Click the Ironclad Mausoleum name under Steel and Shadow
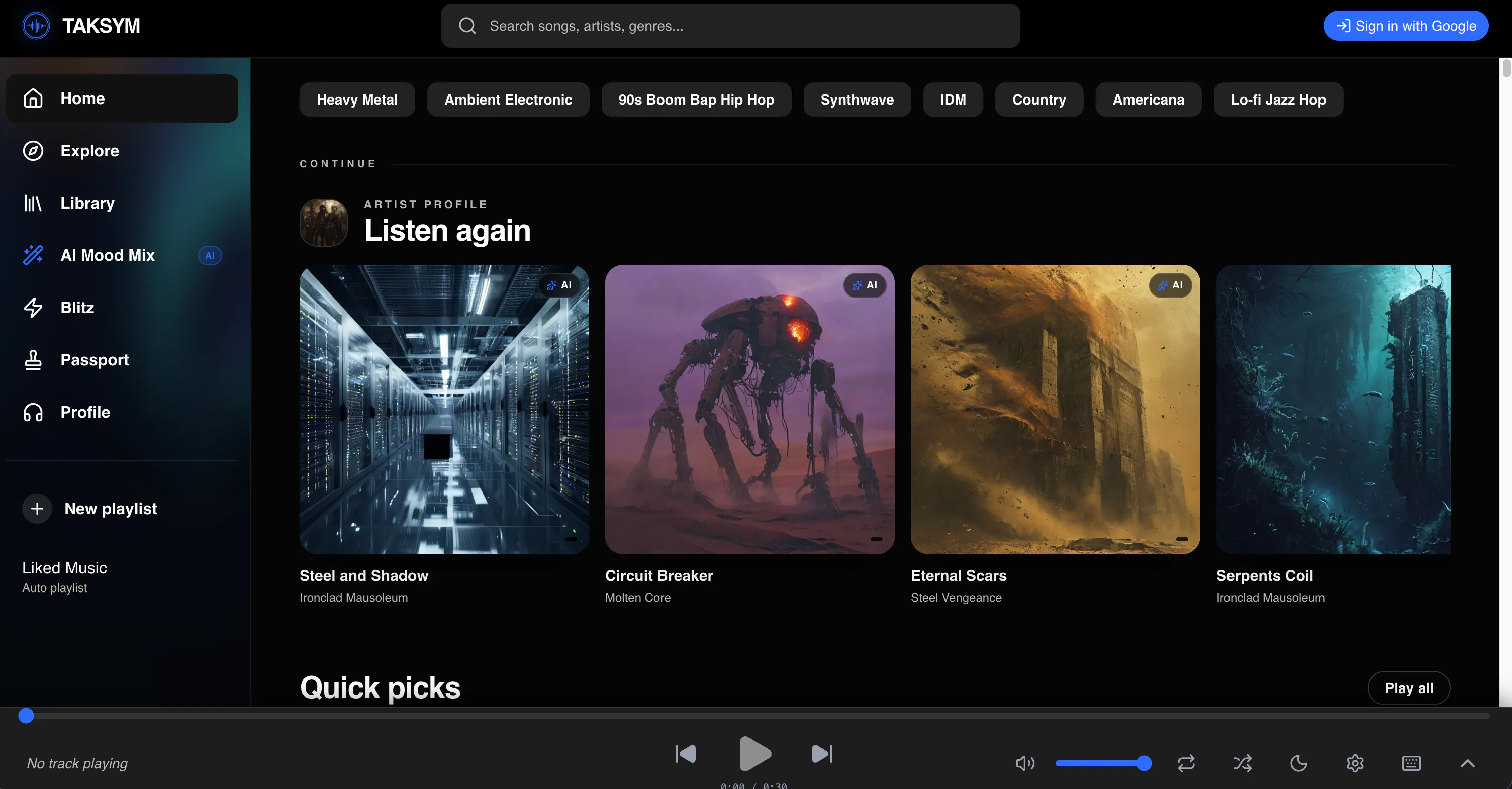 [x=353, y=597]
